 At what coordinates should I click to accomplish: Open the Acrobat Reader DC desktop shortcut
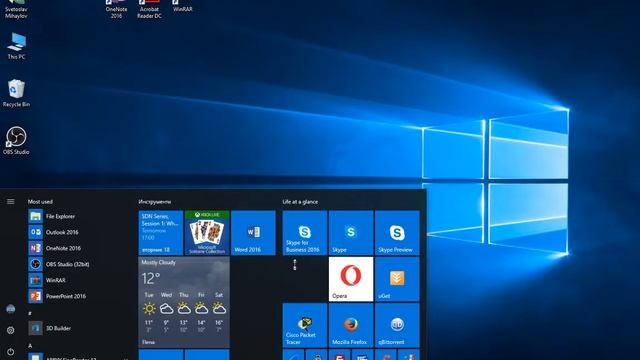[x=149, y=9]
